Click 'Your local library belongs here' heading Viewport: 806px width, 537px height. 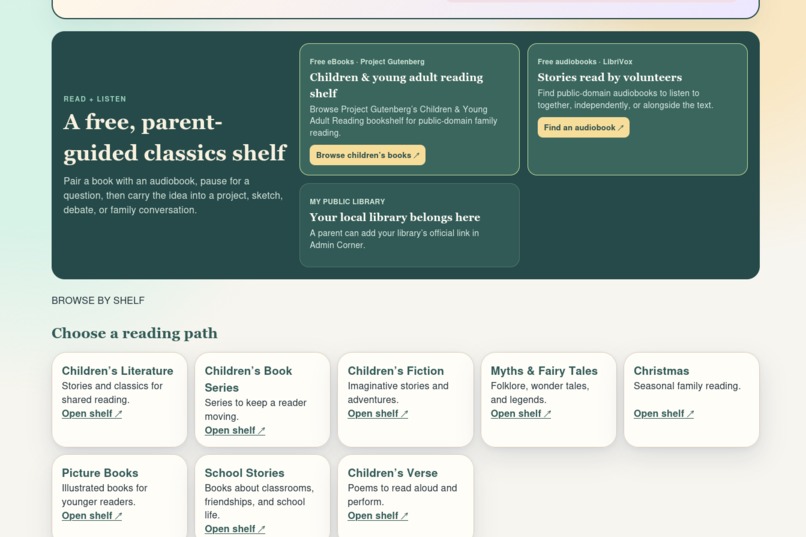tap(395, 217)
